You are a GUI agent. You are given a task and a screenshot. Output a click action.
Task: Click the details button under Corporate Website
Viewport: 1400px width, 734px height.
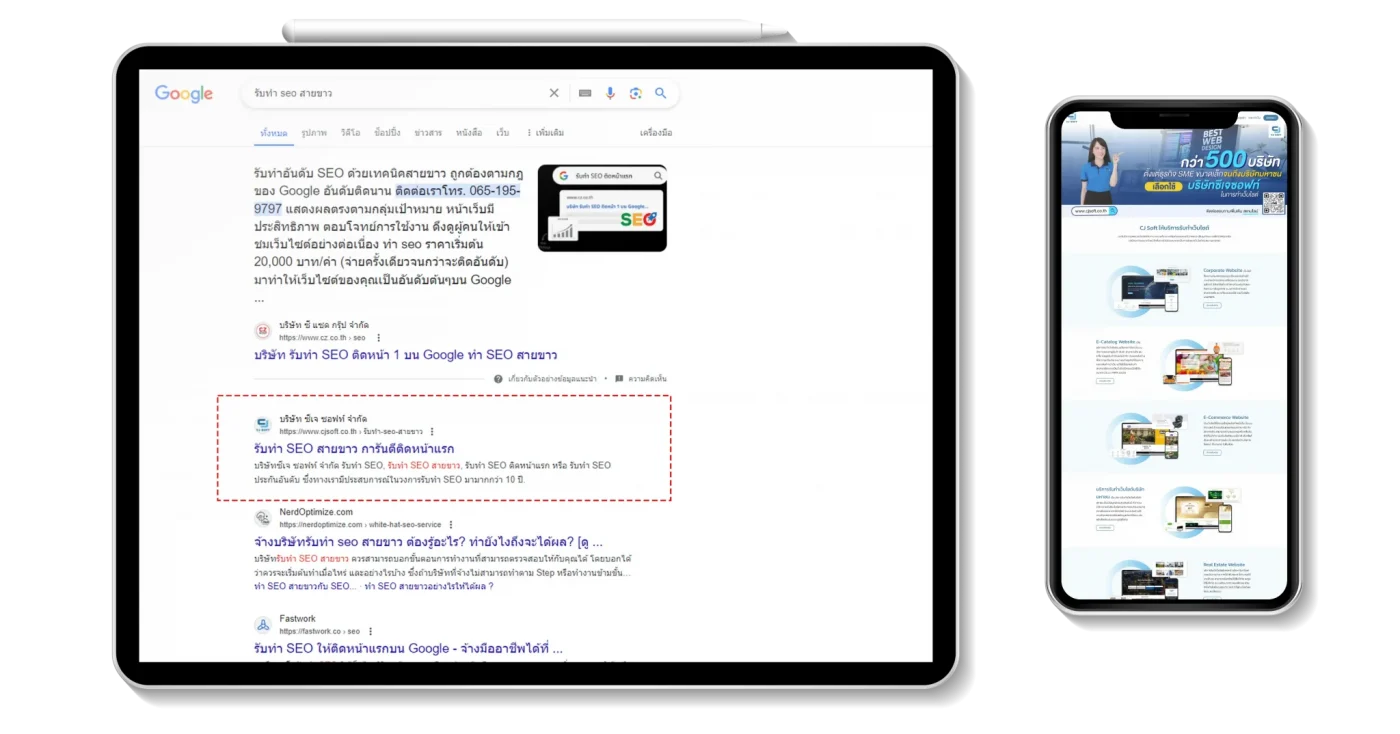1212,305
